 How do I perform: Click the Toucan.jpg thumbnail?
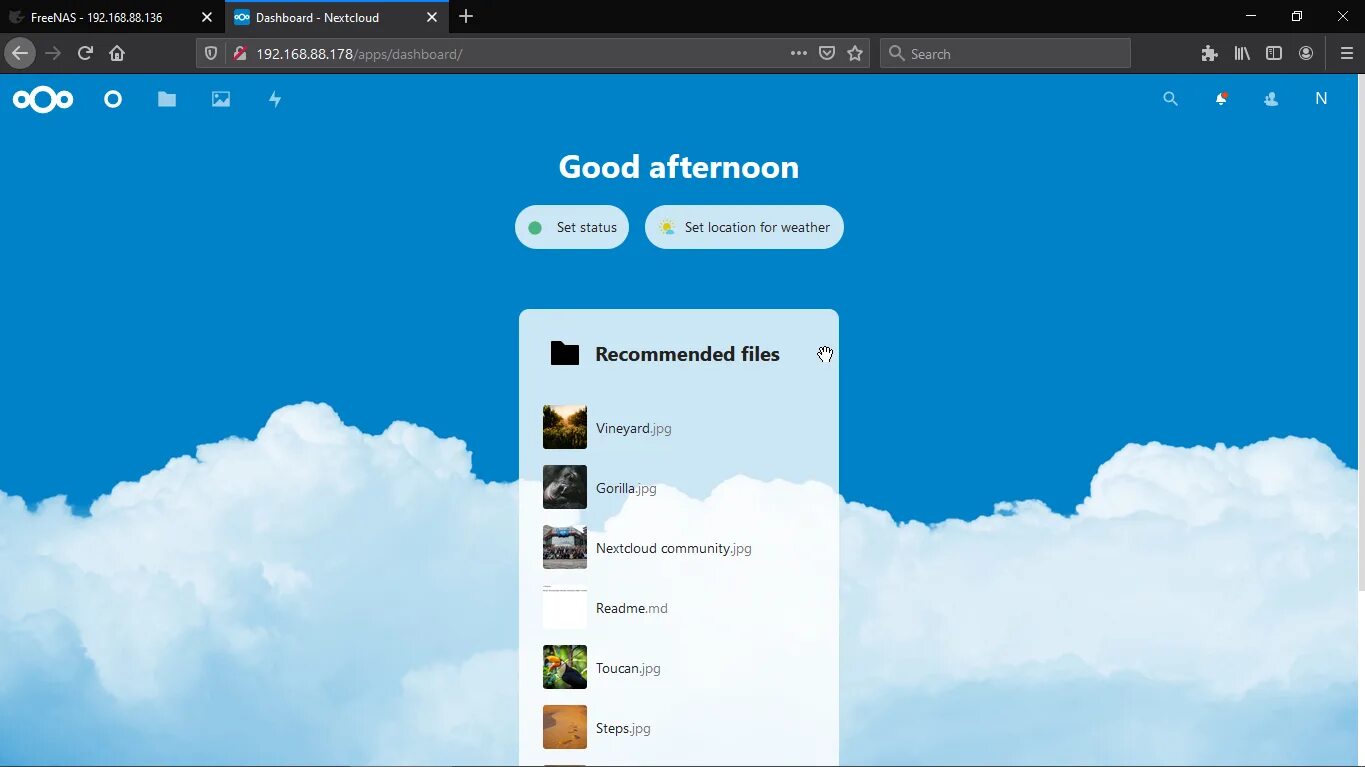tap(565, 667)
